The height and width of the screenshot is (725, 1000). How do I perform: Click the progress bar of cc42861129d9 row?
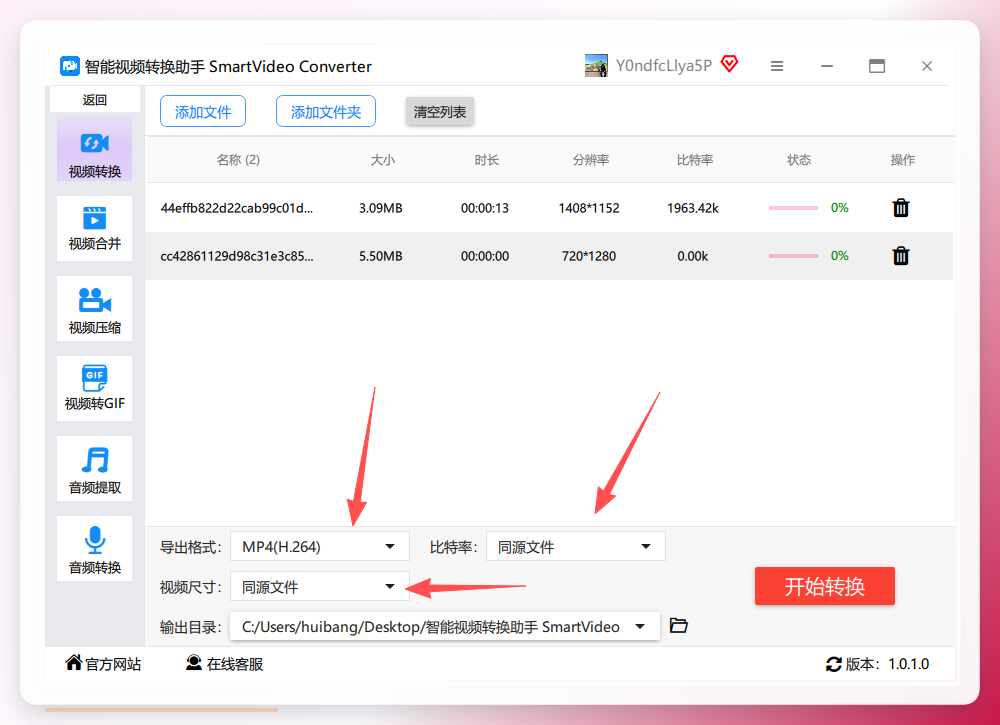tap(793, 256)
